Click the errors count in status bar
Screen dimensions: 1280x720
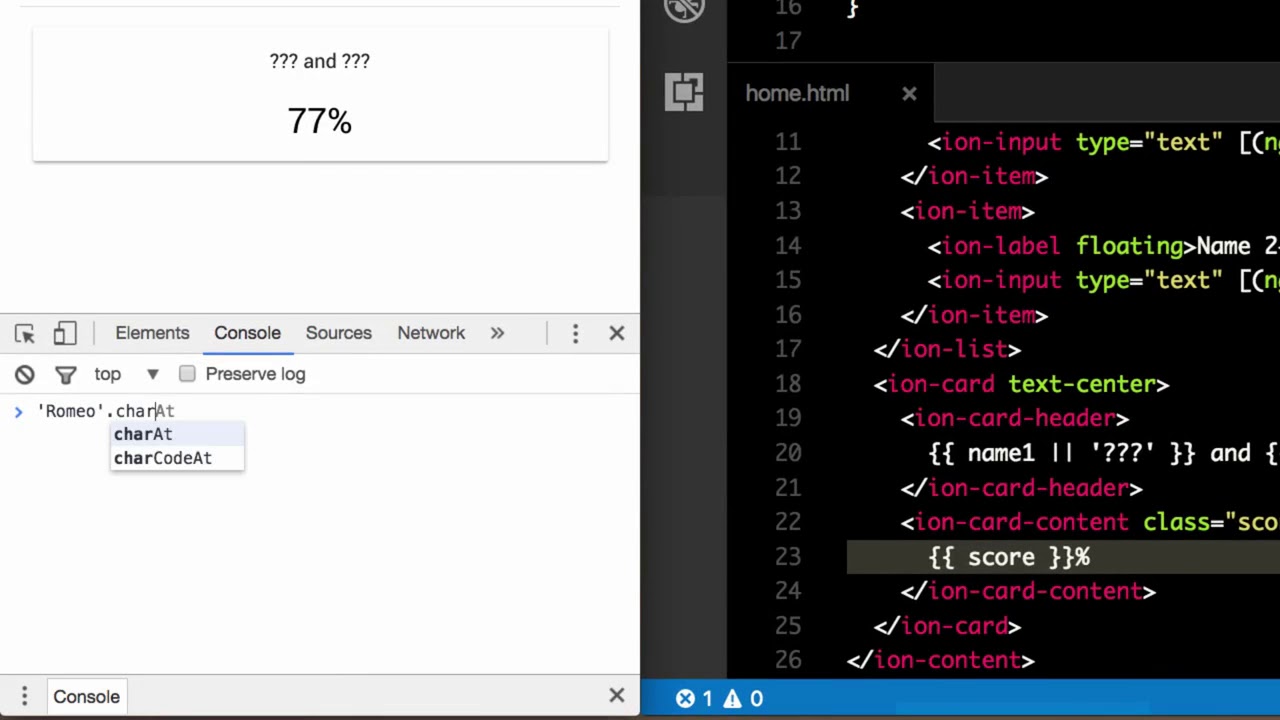click(696, 699)
